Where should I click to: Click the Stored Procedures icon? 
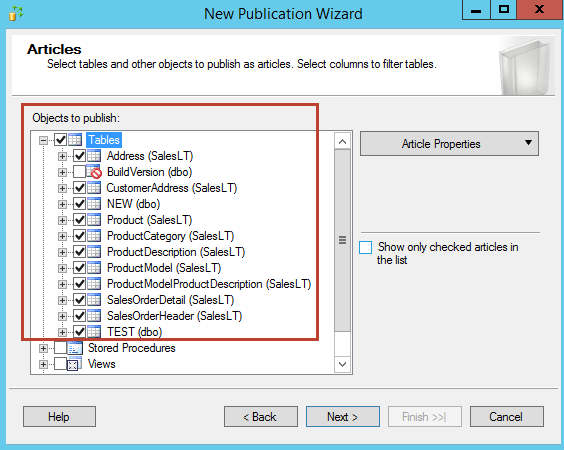(x=75, y=348)
